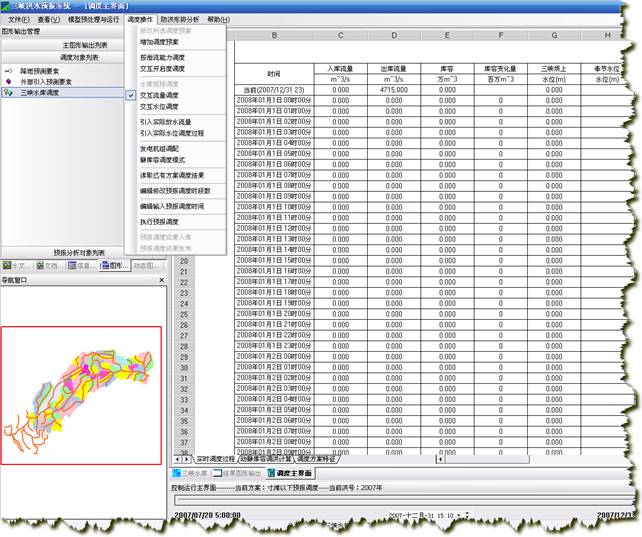Click 增加调度预案 menu command
The image size is (642, 537).
[x=161, y=43]
